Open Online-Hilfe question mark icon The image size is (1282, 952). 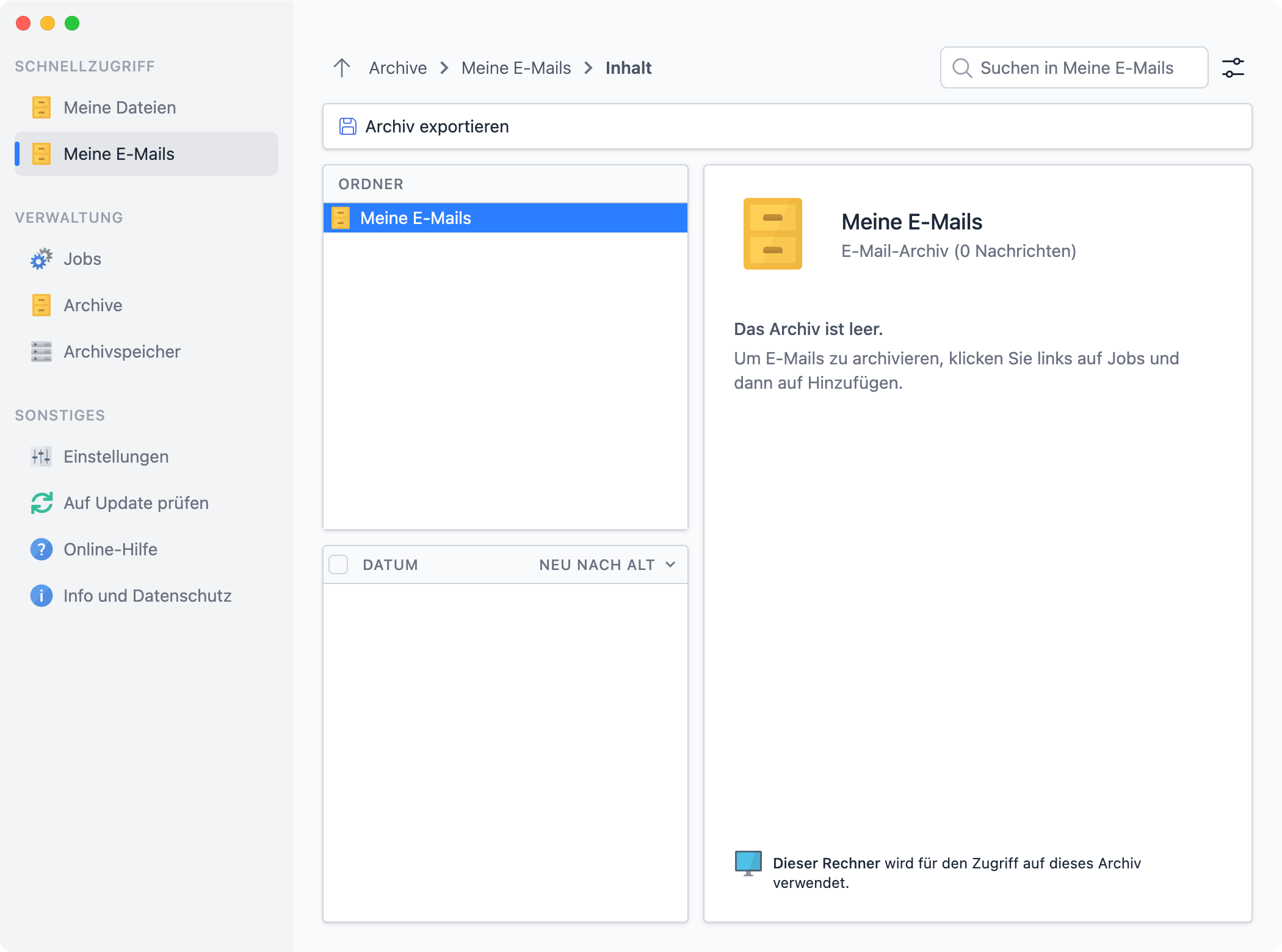[x=40, y=549]
